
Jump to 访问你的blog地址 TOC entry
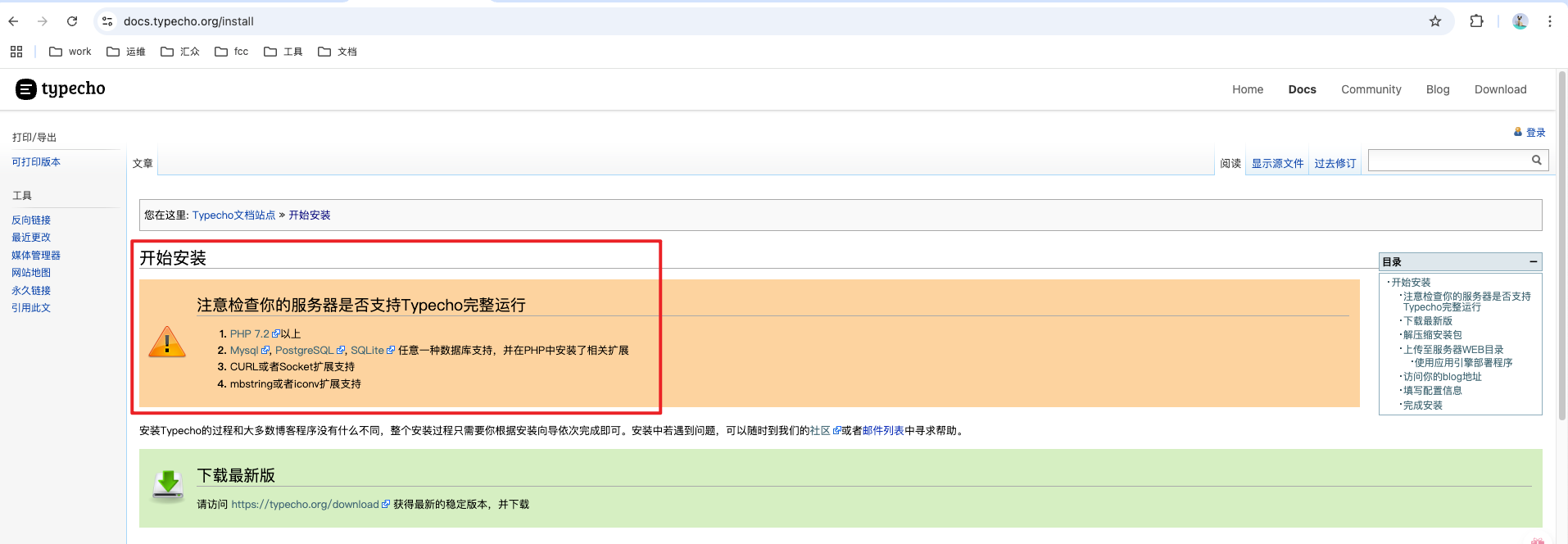(1443, 377)
